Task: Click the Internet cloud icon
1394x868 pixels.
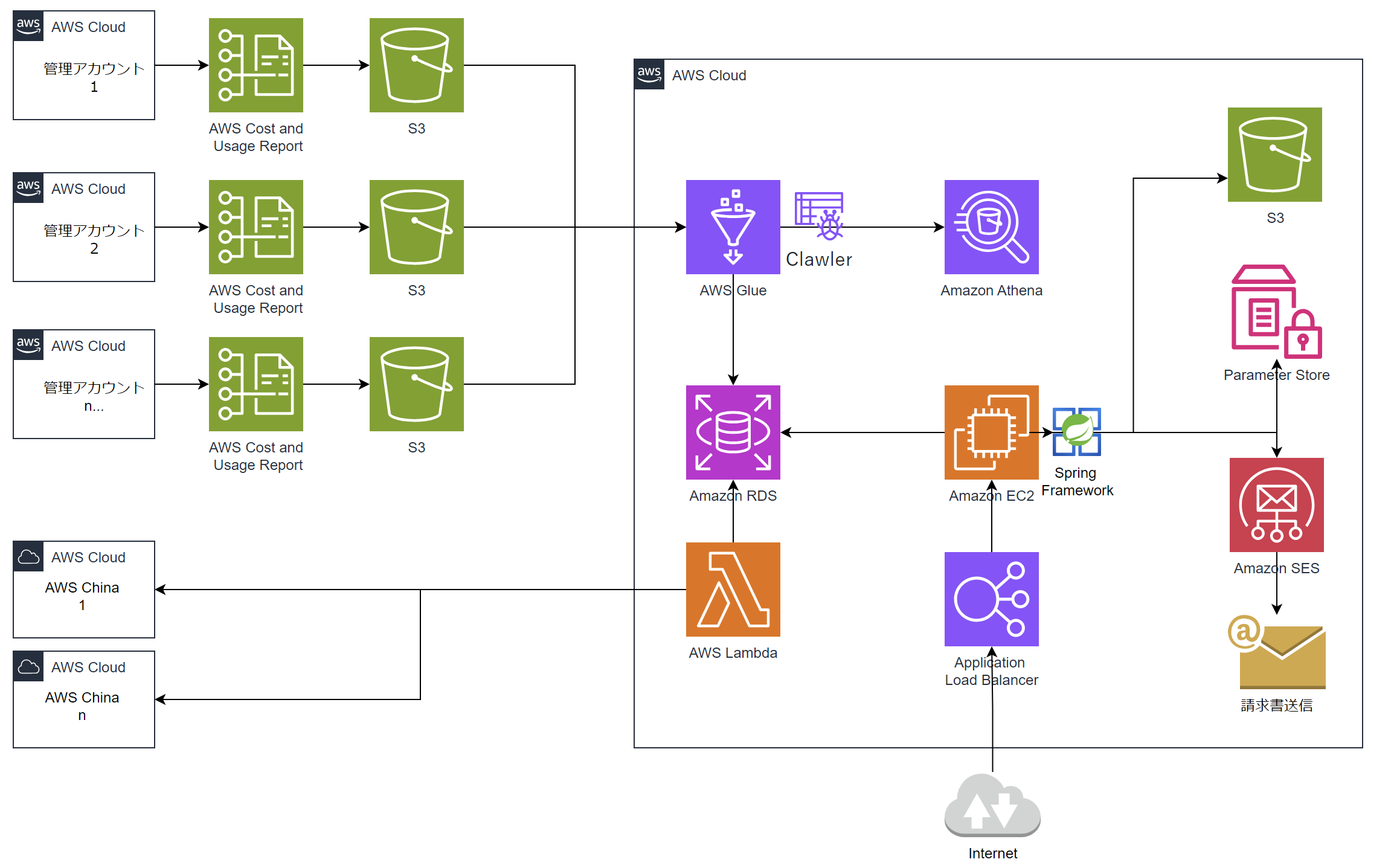Action: [992, 805]
